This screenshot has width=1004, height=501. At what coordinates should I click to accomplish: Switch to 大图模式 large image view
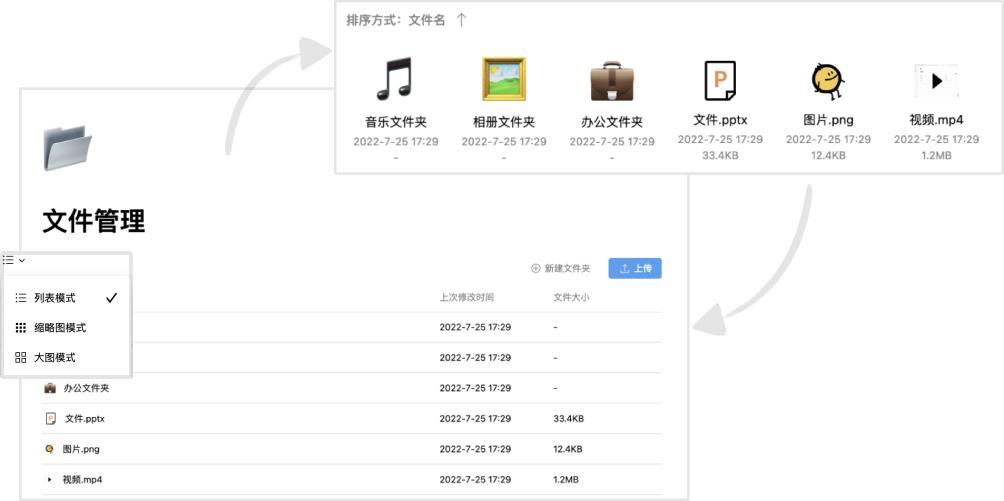coord(55,357)
